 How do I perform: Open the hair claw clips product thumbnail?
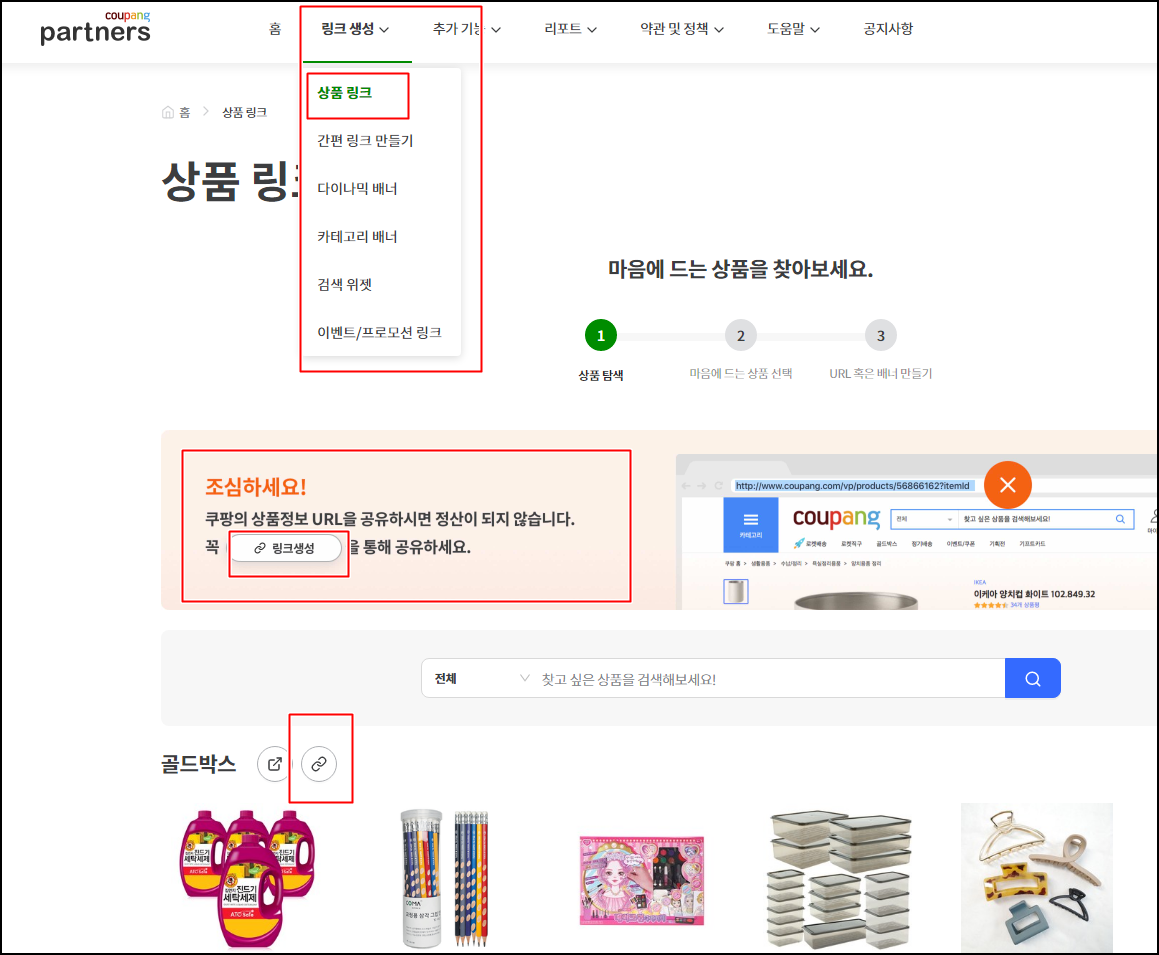coord(1036,877)
